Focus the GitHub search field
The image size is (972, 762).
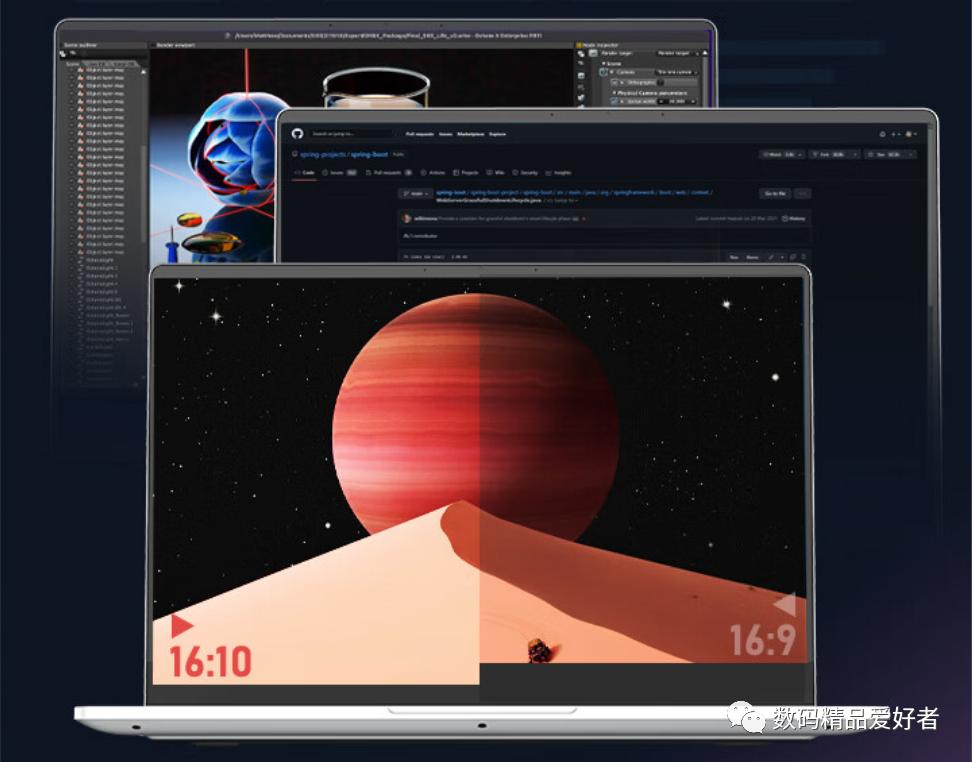click(351, 133)
